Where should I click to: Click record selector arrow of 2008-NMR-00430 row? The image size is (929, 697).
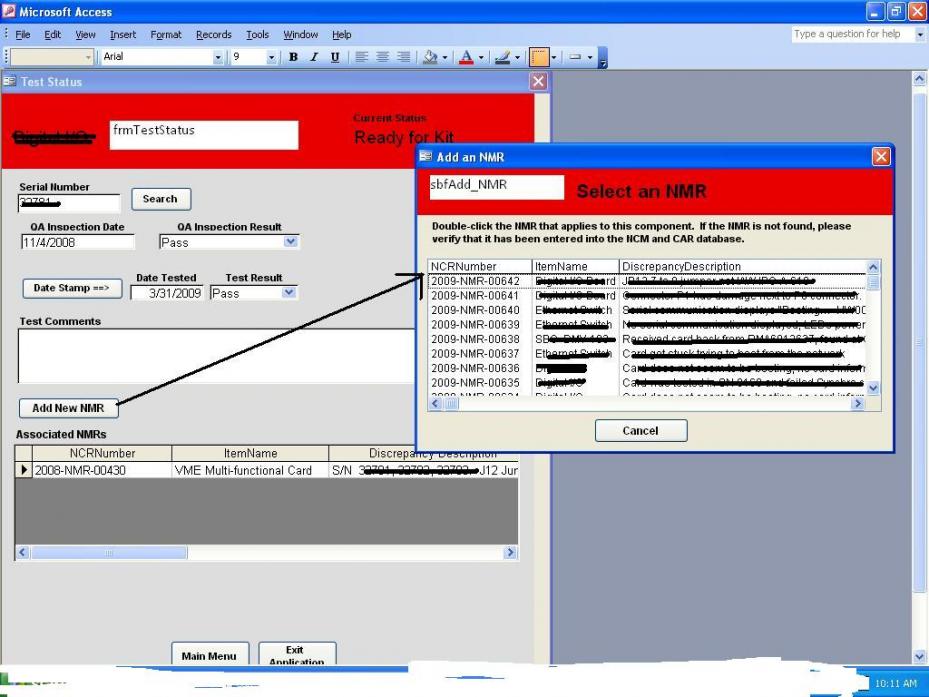click(24, 470)
